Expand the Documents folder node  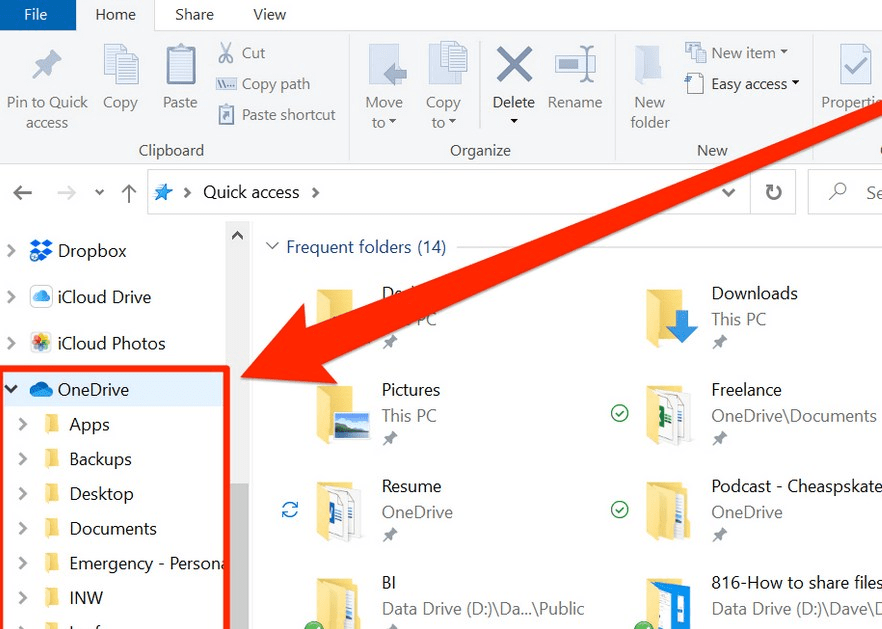22,529
